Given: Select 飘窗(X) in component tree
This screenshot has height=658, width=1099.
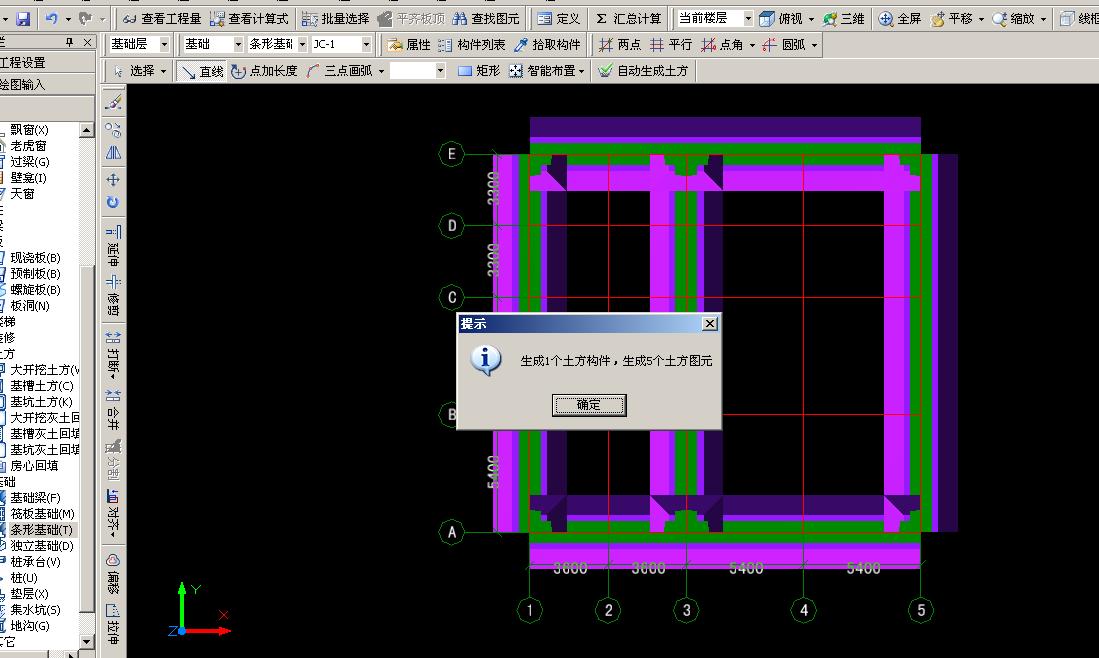Looking at the screenshot, I should tap(29, 130).
